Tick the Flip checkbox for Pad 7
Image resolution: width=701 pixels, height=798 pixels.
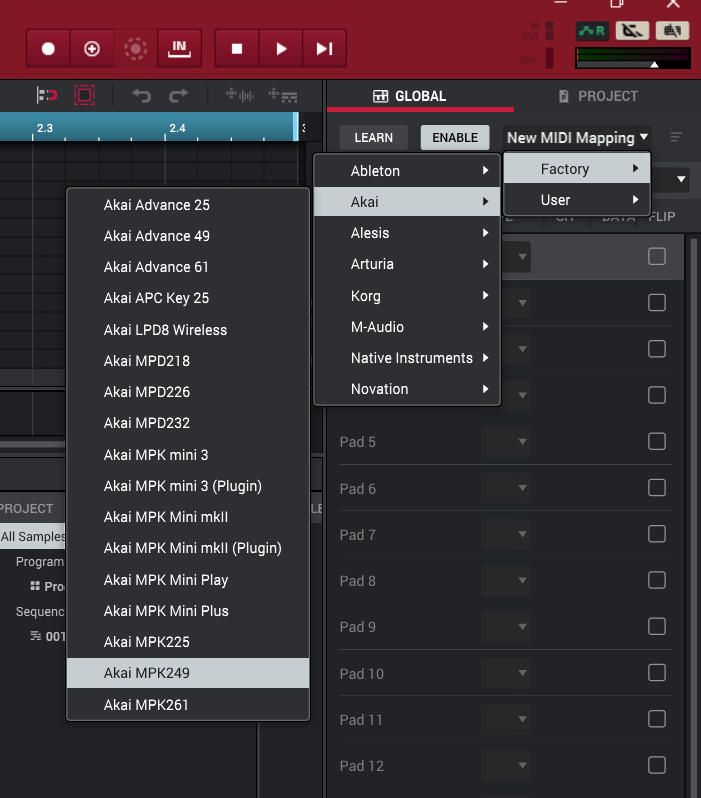pos(657,534)
